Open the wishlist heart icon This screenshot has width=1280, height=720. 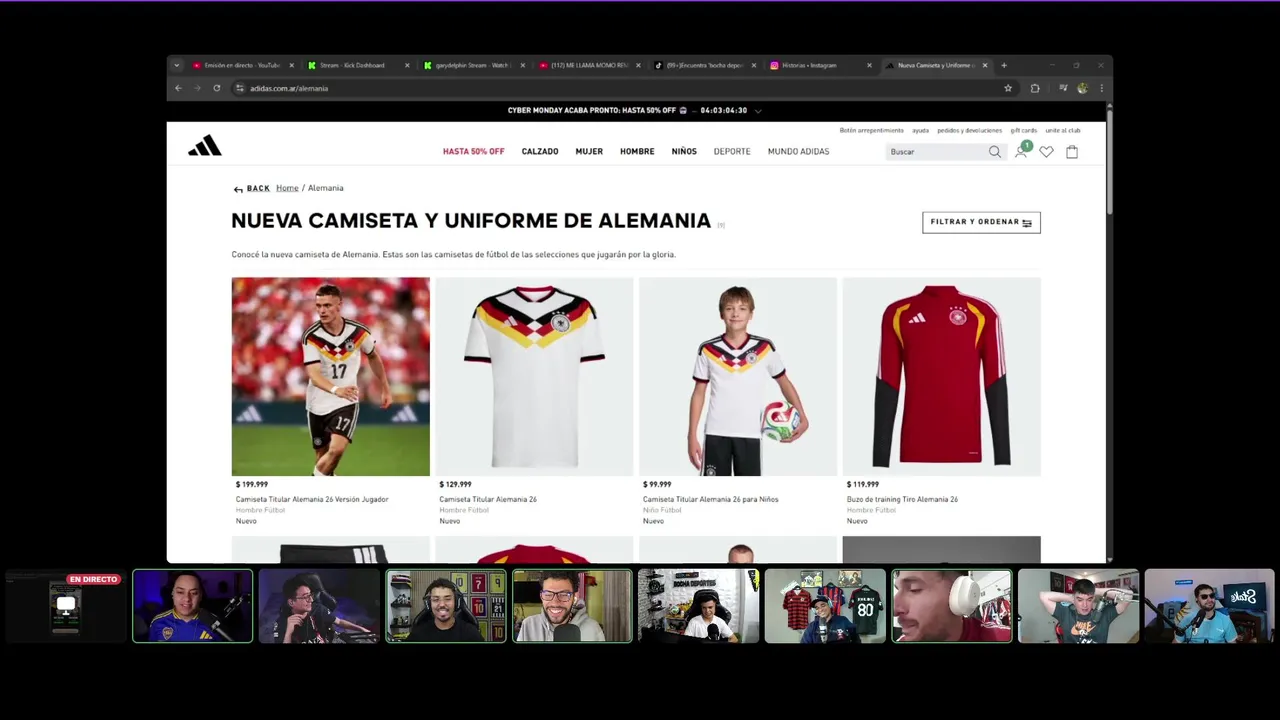(1046, 152)
